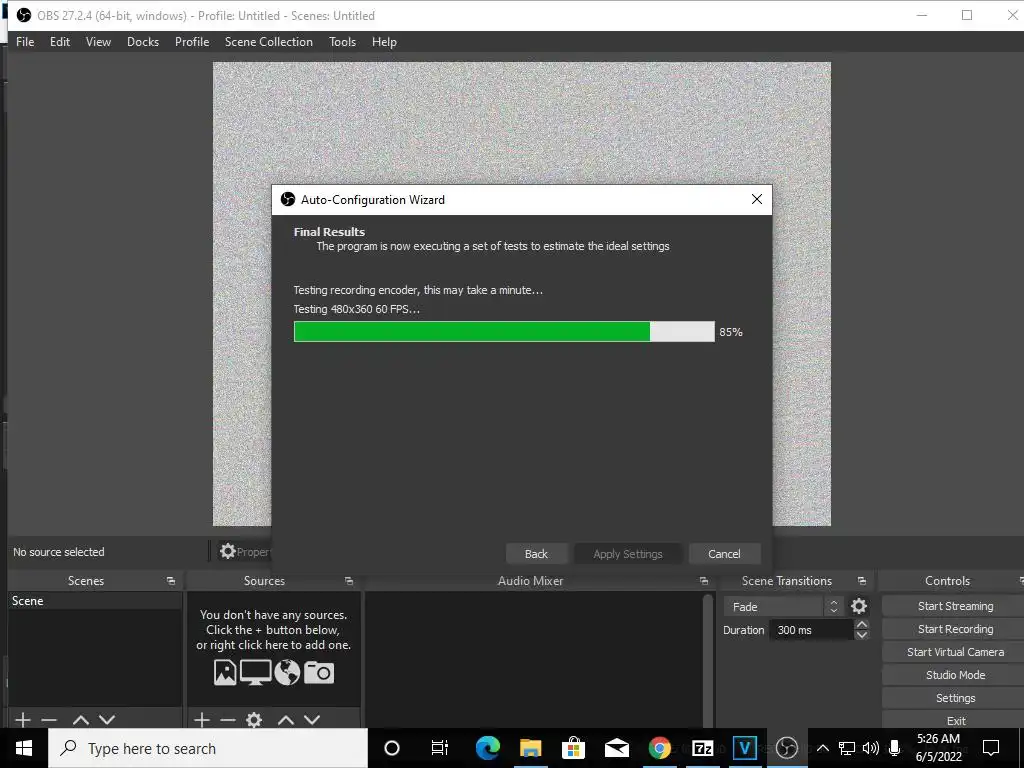Viewport: 1024px width, 768px height.
Task: Move scene down with arrow in Scenes
Action: (107, 720)
